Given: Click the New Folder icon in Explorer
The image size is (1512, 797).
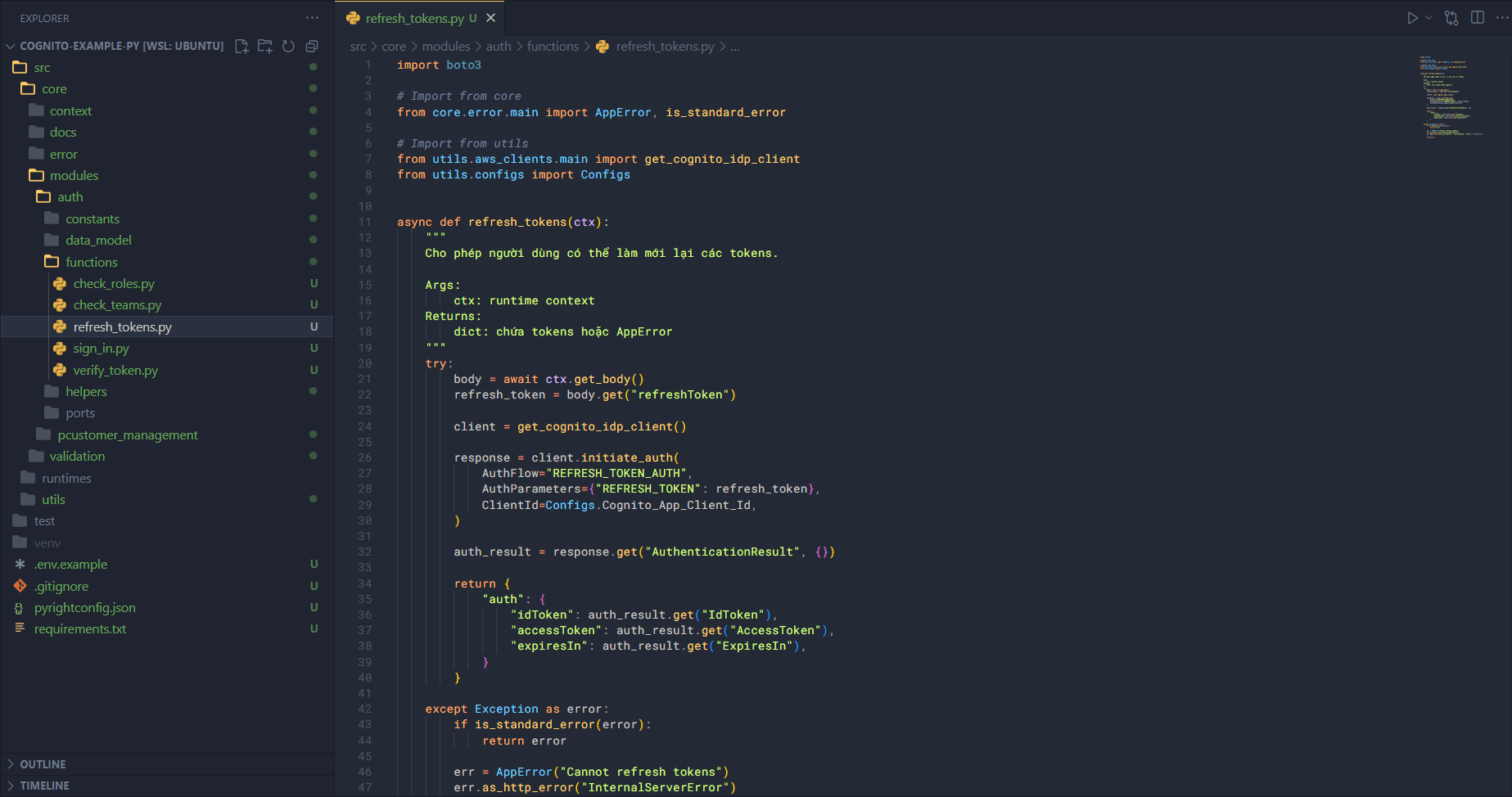Looking at the screenshot, I should tap(264, 47).
